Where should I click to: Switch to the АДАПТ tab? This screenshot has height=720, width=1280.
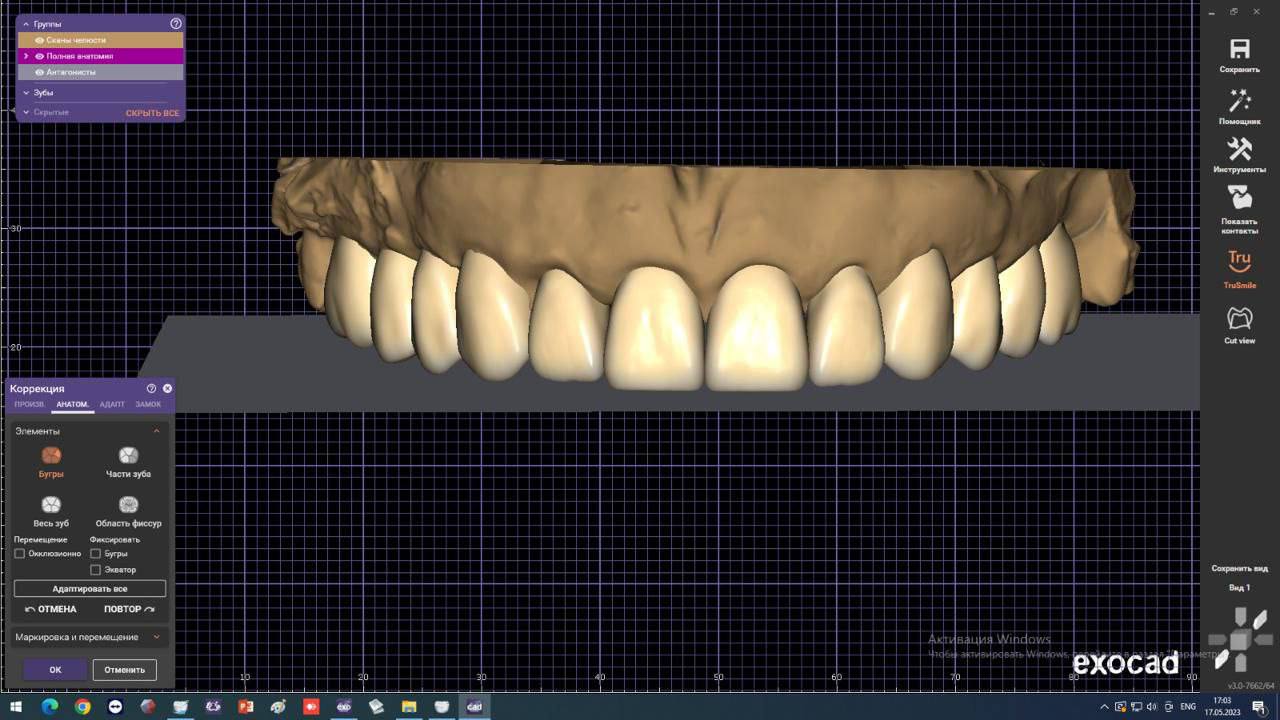pyautogui.click(x=112, y=404)
